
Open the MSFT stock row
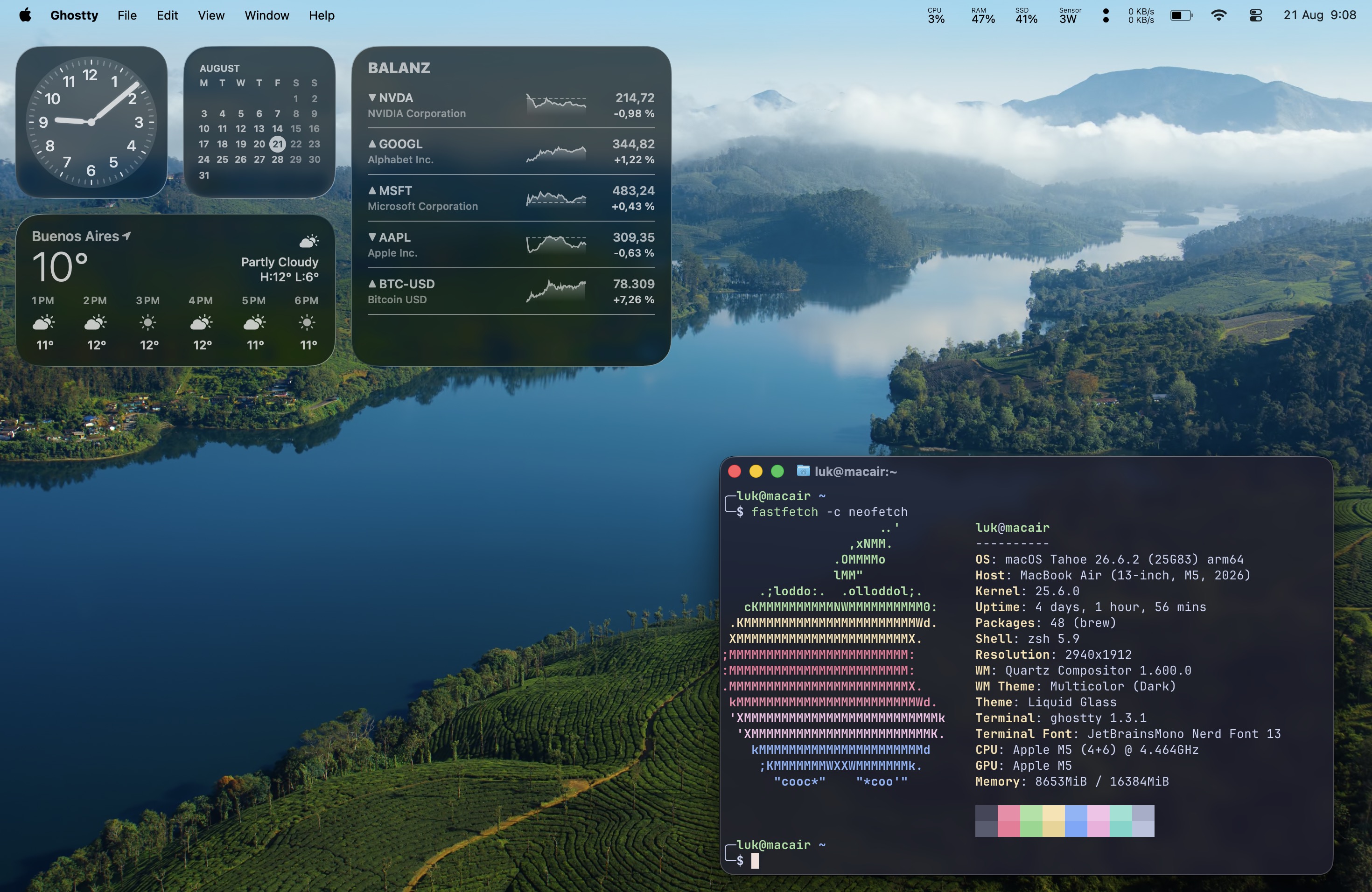(511, 198)
